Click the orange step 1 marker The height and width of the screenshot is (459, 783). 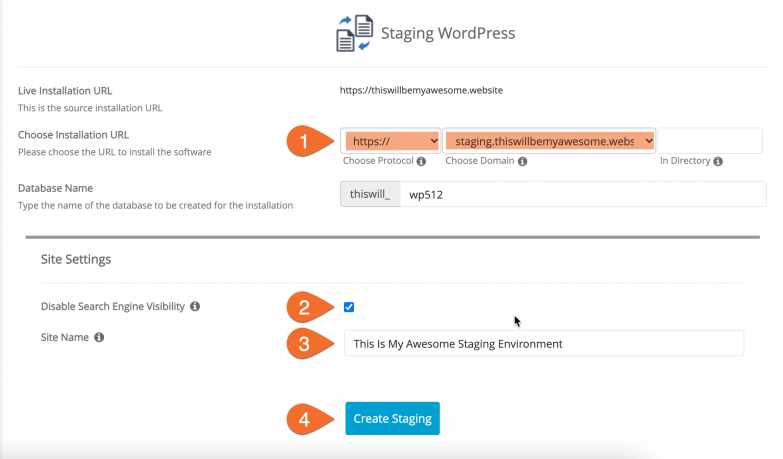click(305, 142)
